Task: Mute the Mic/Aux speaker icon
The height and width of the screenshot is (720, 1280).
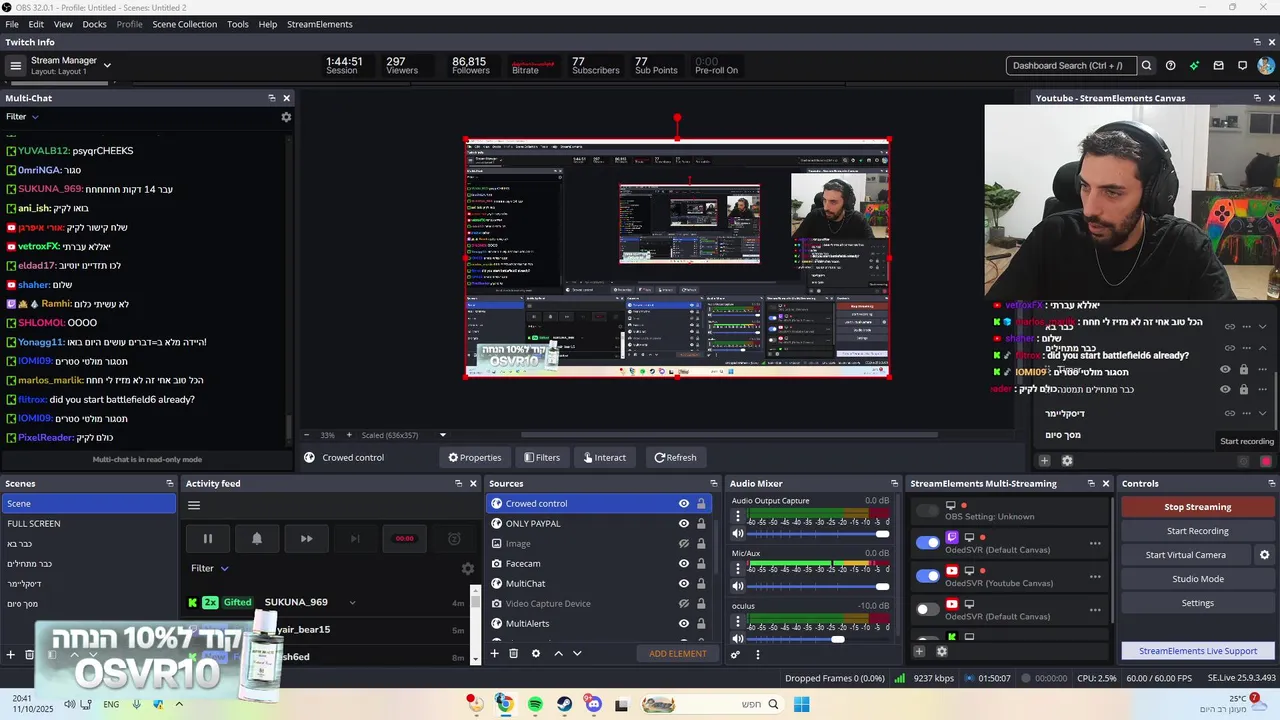Action: tap(738, 586)
